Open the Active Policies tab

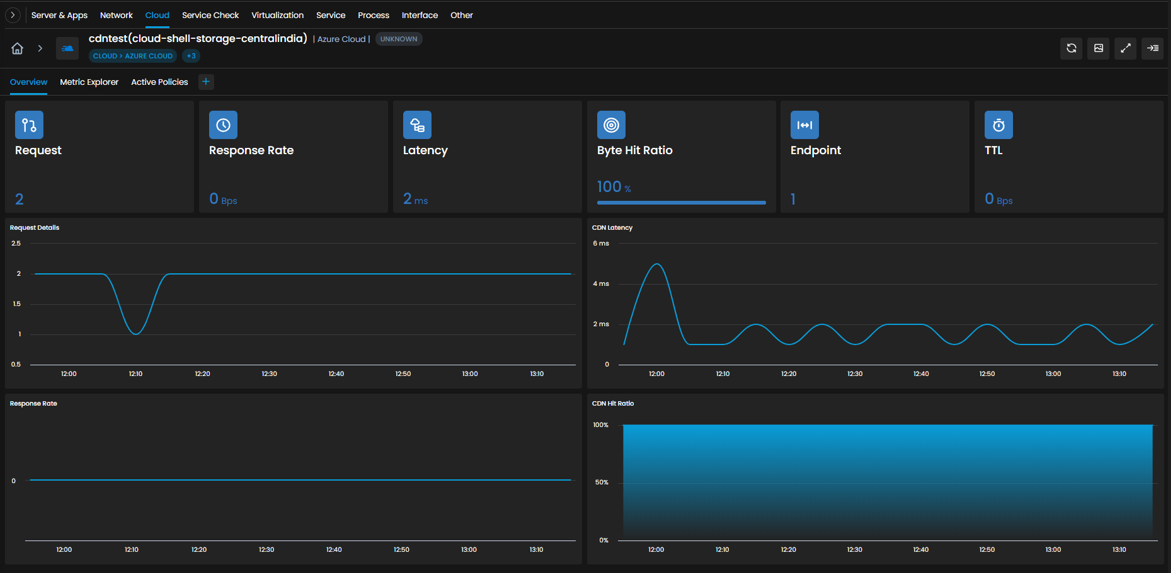pos(160,82)
